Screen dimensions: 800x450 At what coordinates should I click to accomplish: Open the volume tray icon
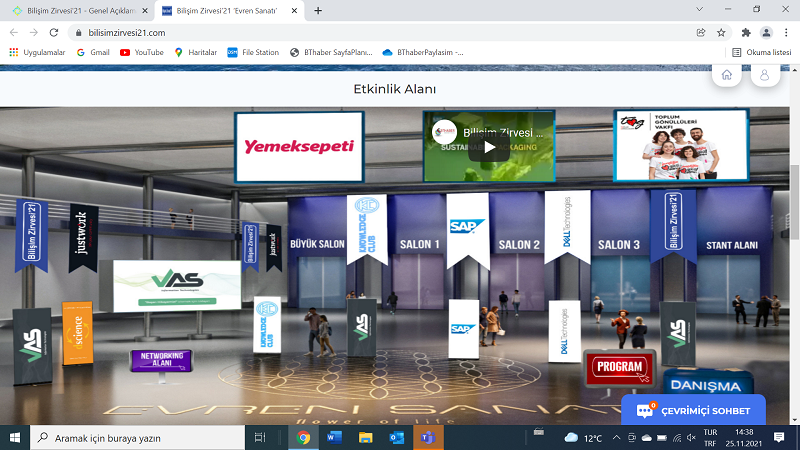pyautogui.click(x=691, y=438)
